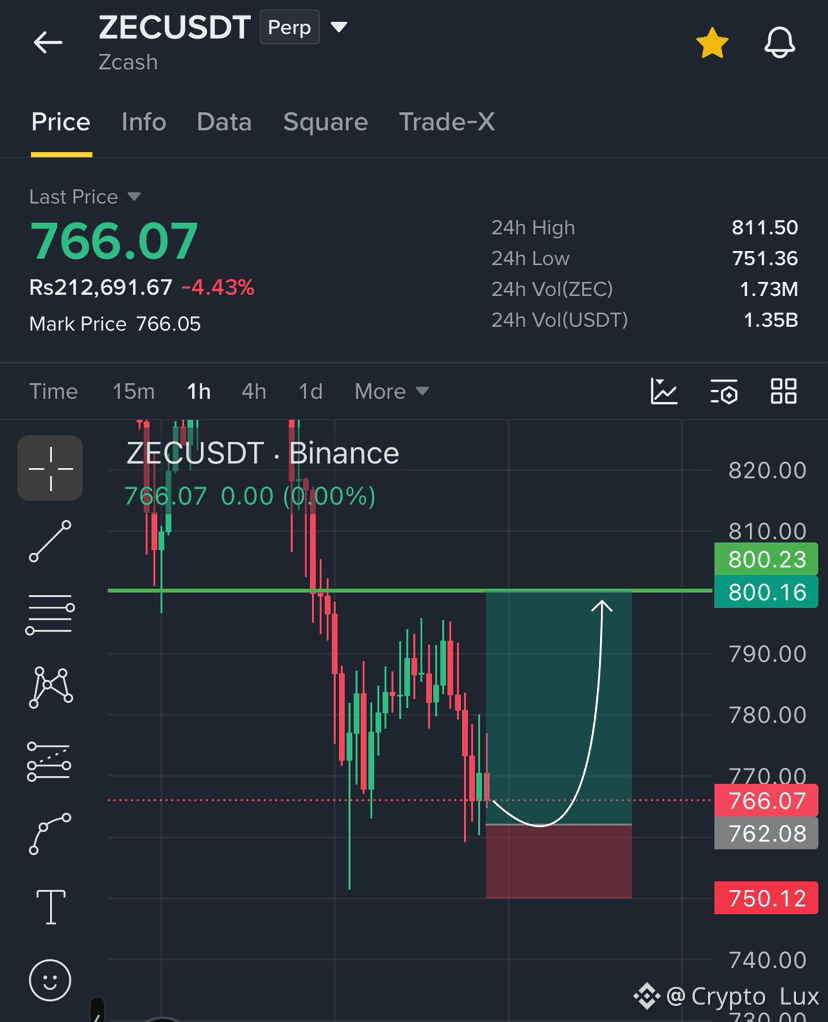Click the 750.12 stop-loss price label

766,898
